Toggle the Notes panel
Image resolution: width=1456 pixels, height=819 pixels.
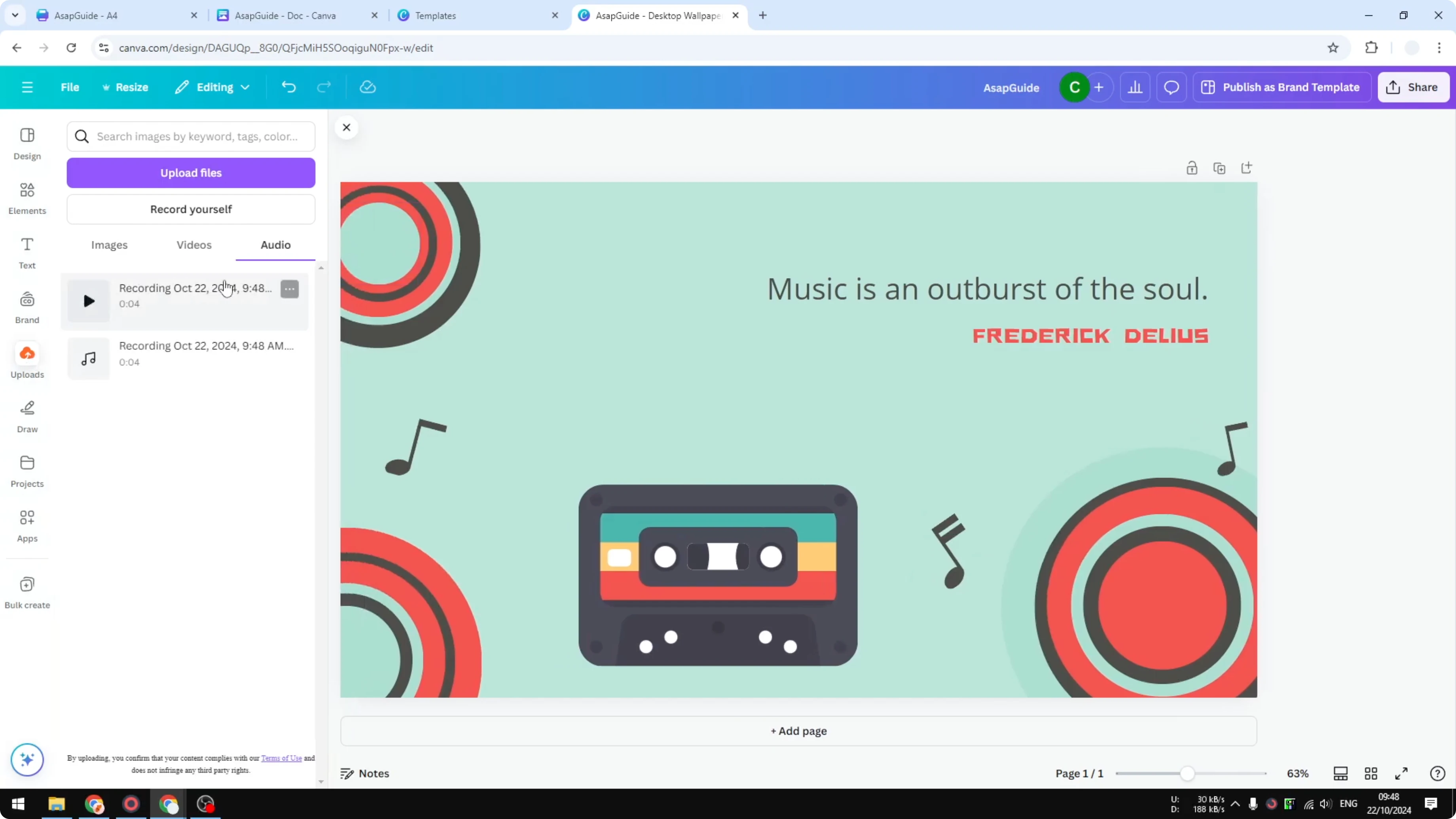tap(364, 773)
